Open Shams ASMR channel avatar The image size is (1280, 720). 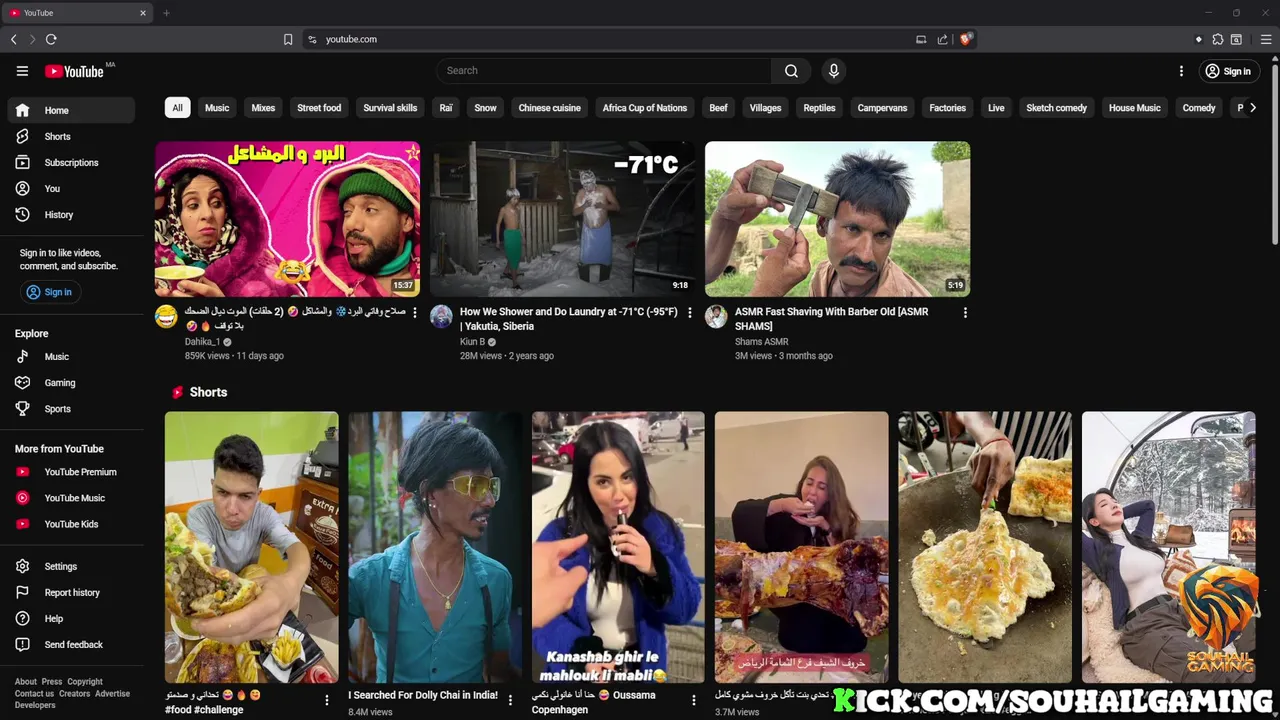[x=716, y=317]
